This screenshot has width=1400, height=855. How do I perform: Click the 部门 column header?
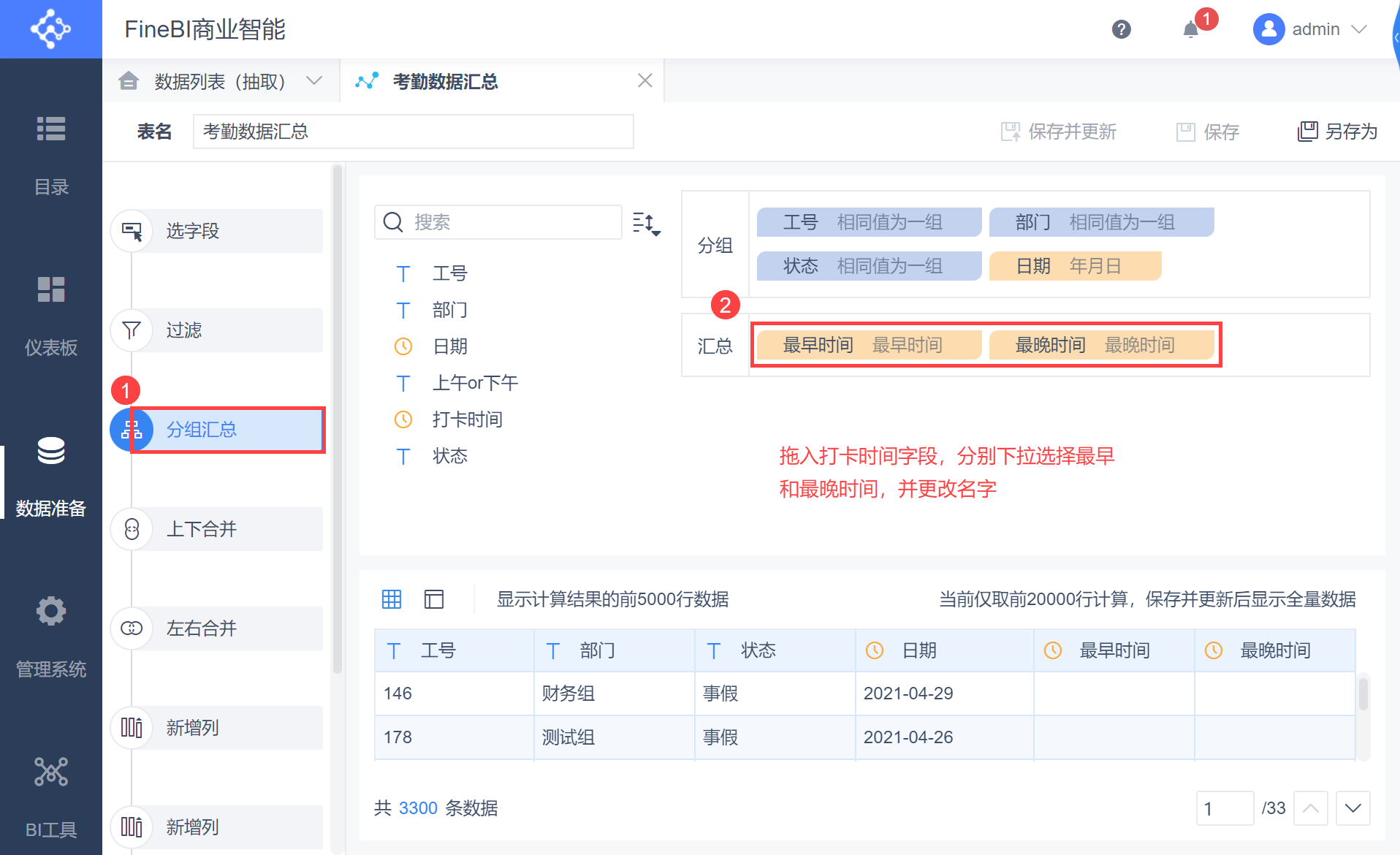[615, 650]
